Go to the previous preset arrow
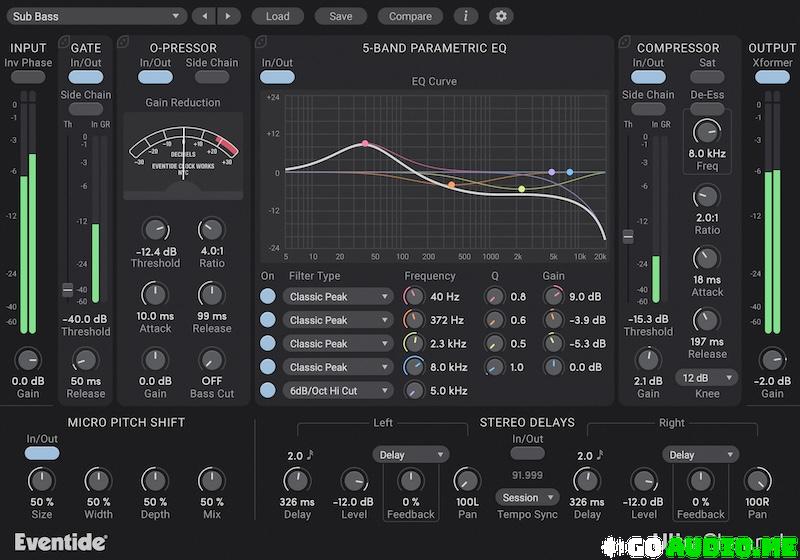 point(204,16)
